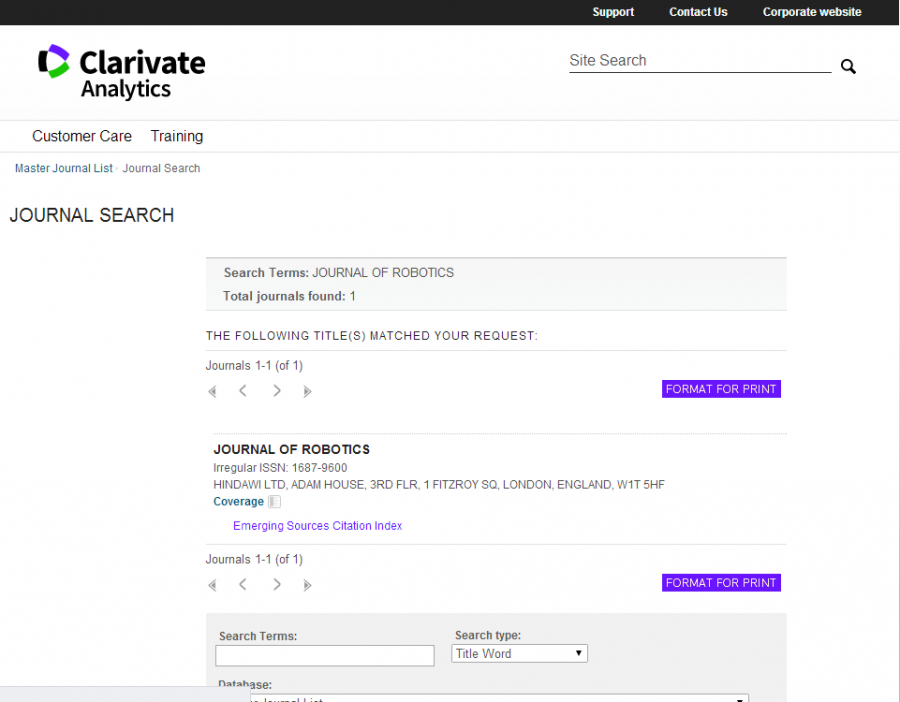Go to previous page in top pager
This screenshot has height=702, width=900.
pyautogui.click(x=243, y=391)
